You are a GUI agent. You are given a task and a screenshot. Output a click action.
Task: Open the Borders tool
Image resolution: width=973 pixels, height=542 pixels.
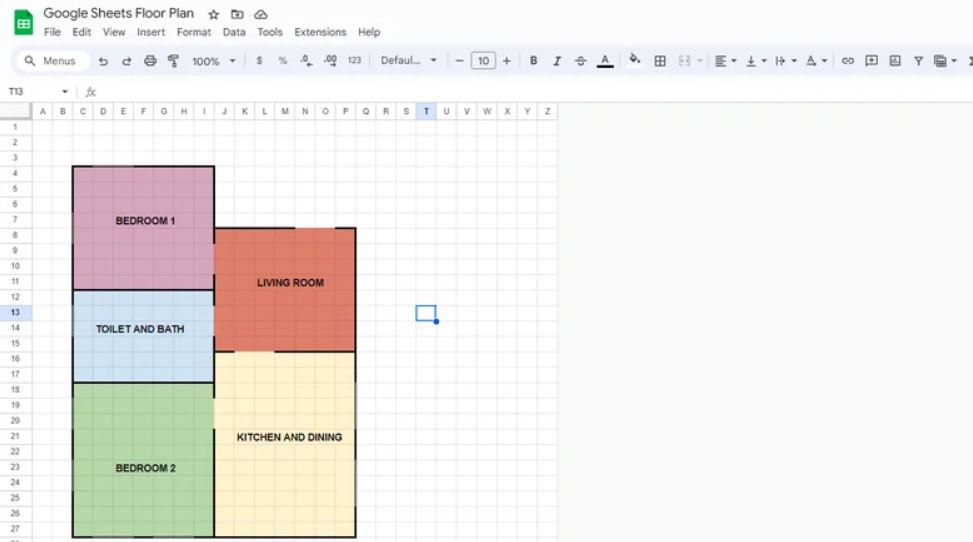coord(660,61)
